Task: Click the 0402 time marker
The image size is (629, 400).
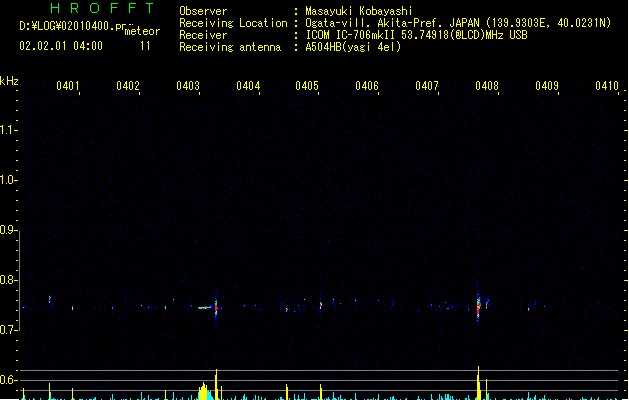Action: coord(128,86)
